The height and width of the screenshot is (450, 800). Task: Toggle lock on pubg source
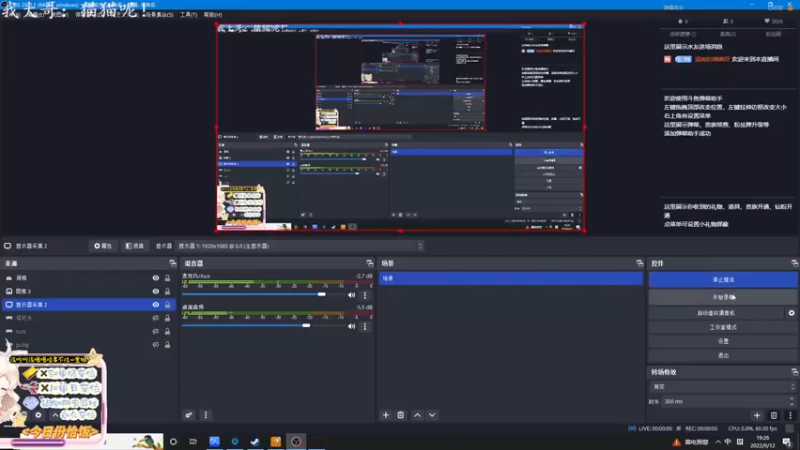click(x=167, y=345)
